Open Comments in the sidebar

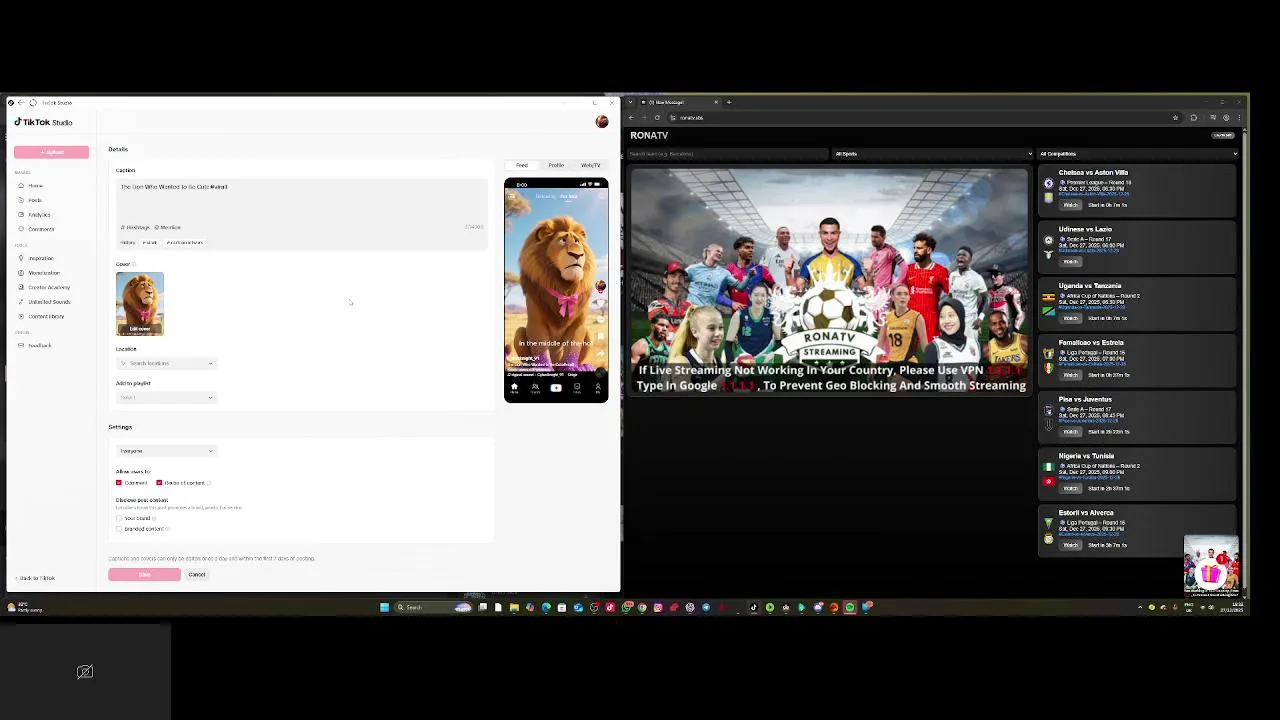tap(40, 229)
